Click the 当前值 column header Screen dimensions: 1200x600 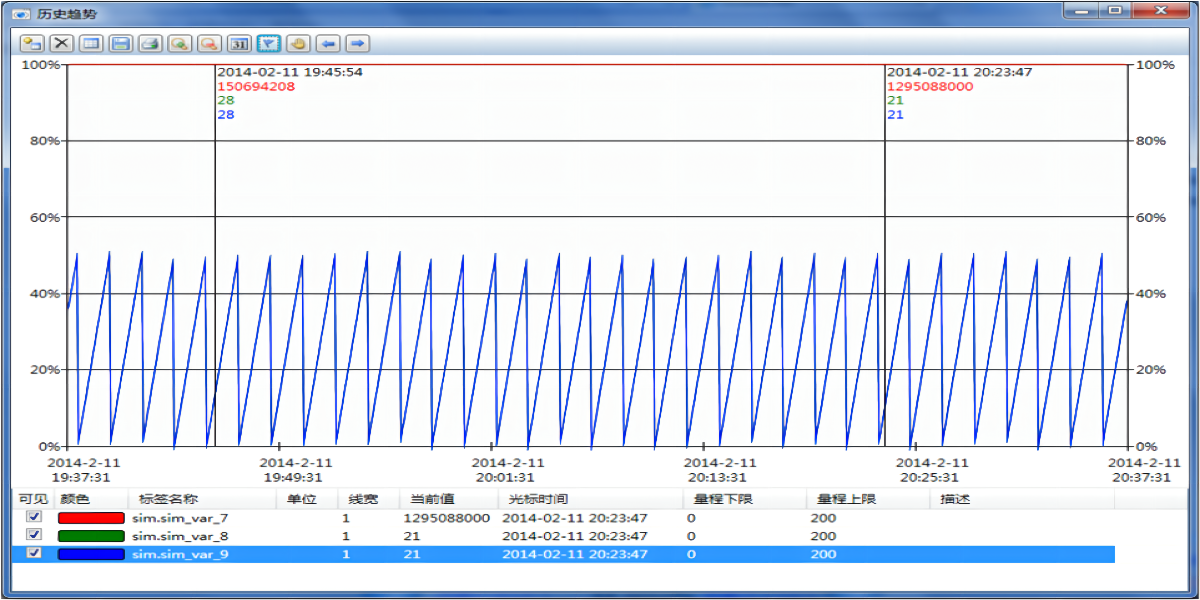426,499
